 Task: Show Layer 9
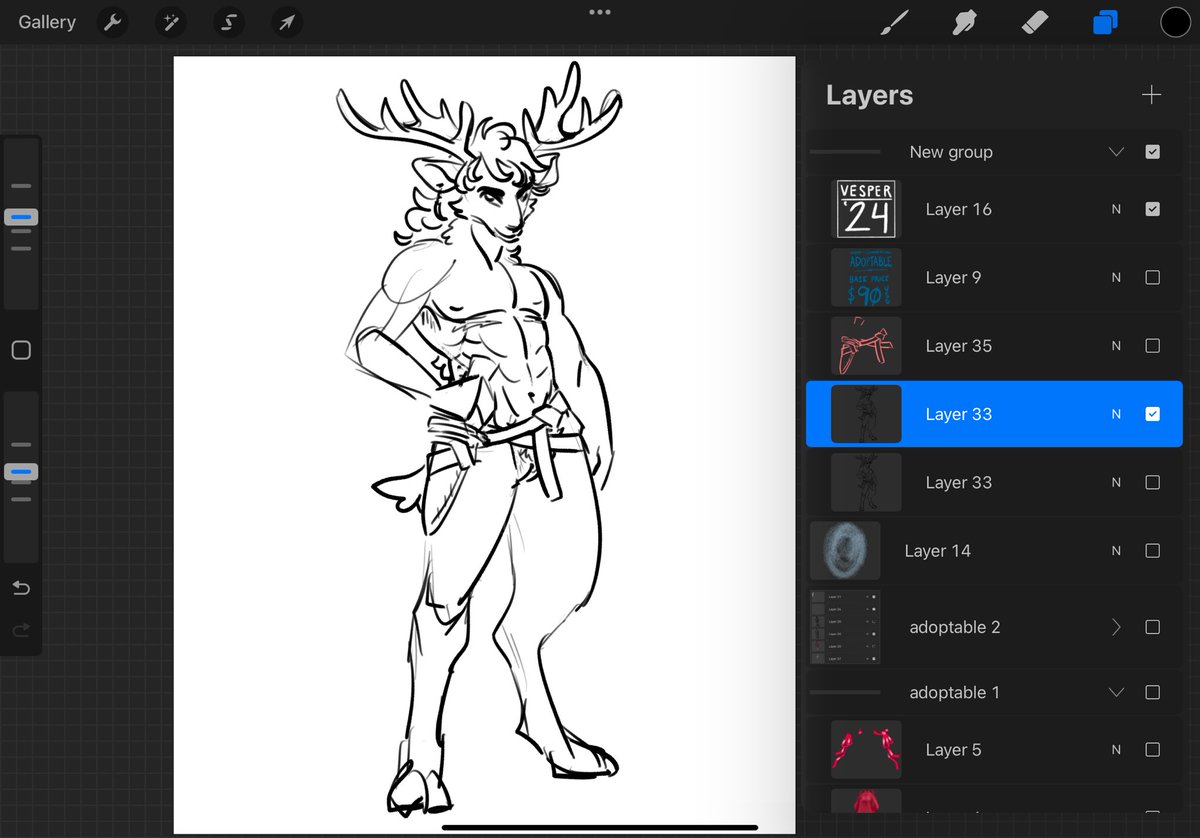(x=1152, y=277)
